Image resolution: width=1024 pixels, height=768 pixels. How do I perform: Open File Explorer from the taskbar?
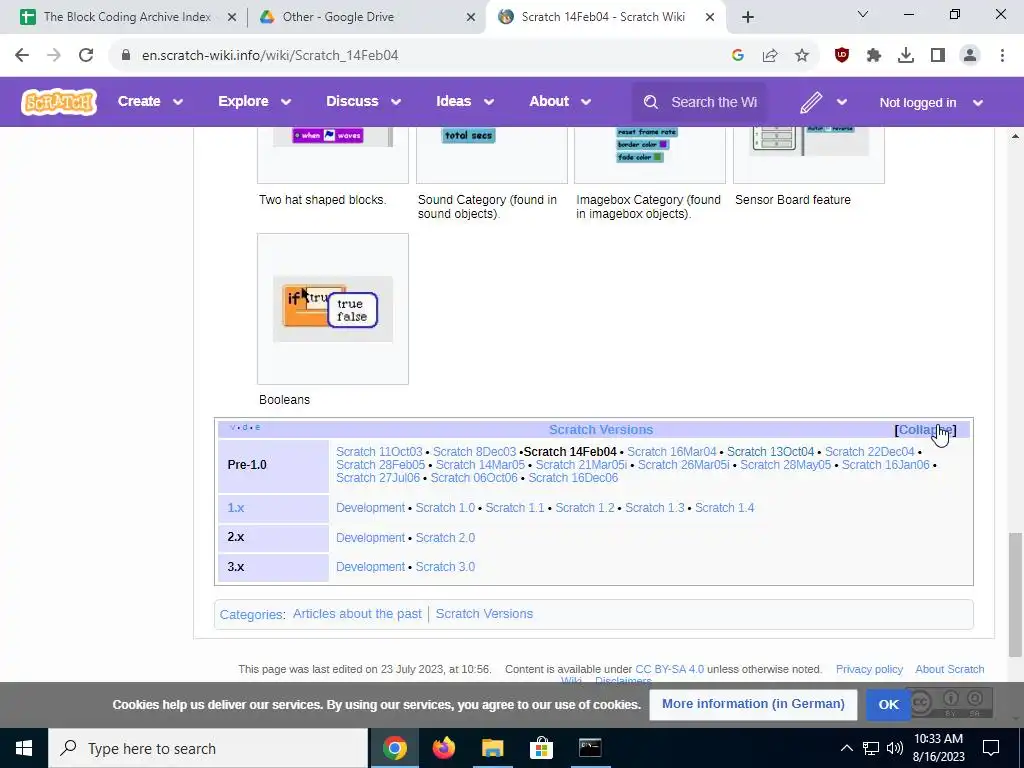(492, 748)
